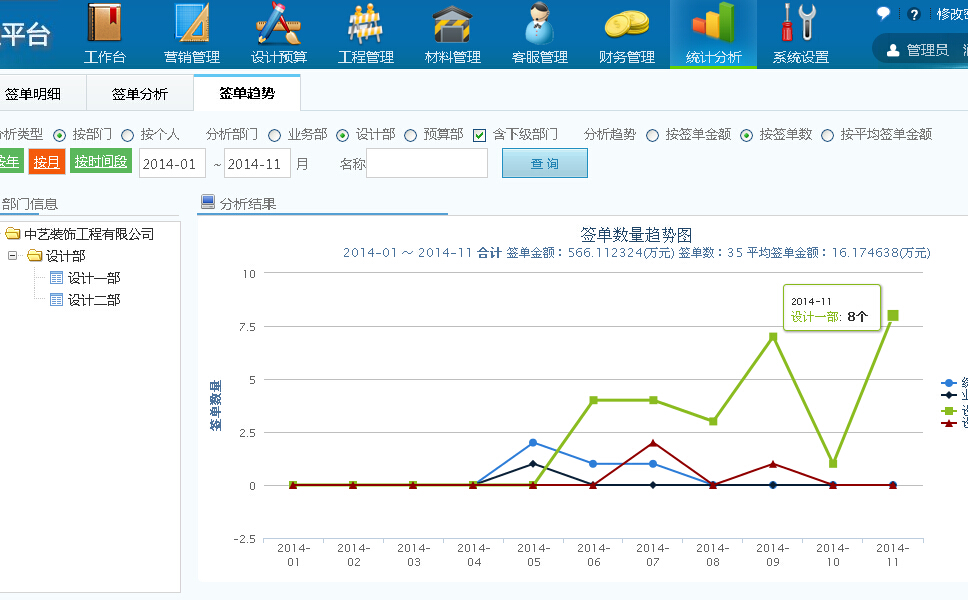
Task: Click the help question mark icon
Action: [913, 14]
